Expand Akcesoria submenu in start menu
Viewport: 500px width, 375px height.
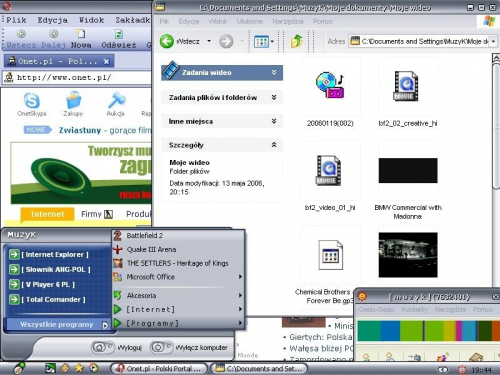178,295
